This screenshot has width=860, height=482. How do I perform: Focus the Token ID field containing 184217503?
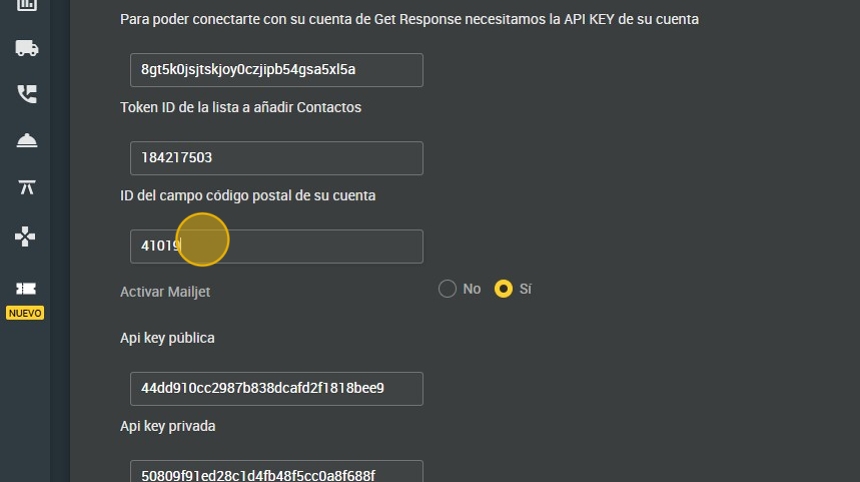pos(276,158)
